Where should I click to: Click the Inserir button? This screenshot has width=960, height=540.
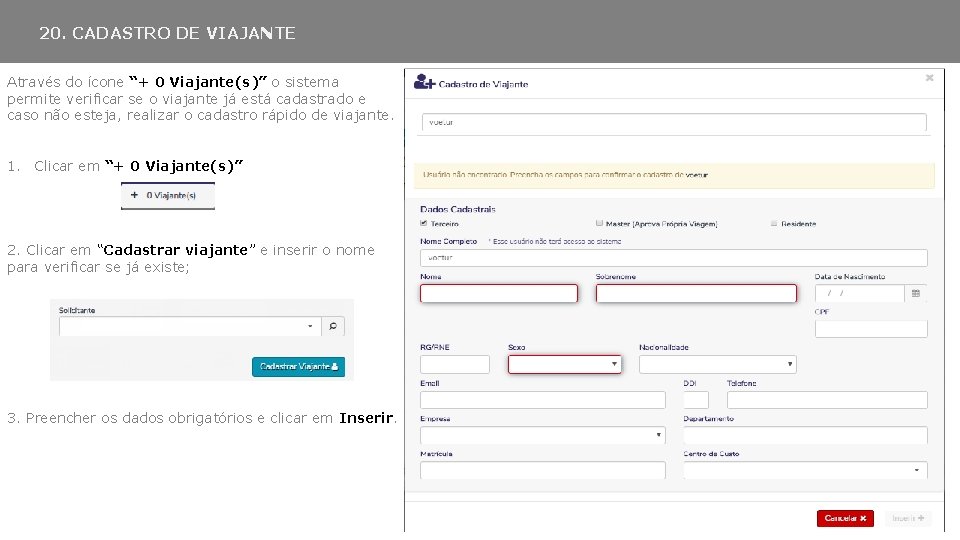[907, 518]
